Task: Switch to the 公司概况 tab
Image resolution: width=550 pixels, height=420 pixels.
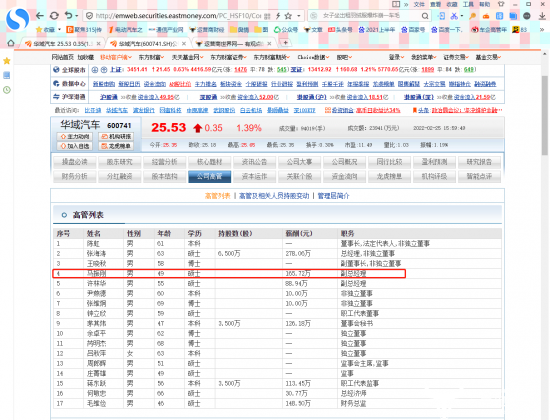Action: tap(344, 162)
